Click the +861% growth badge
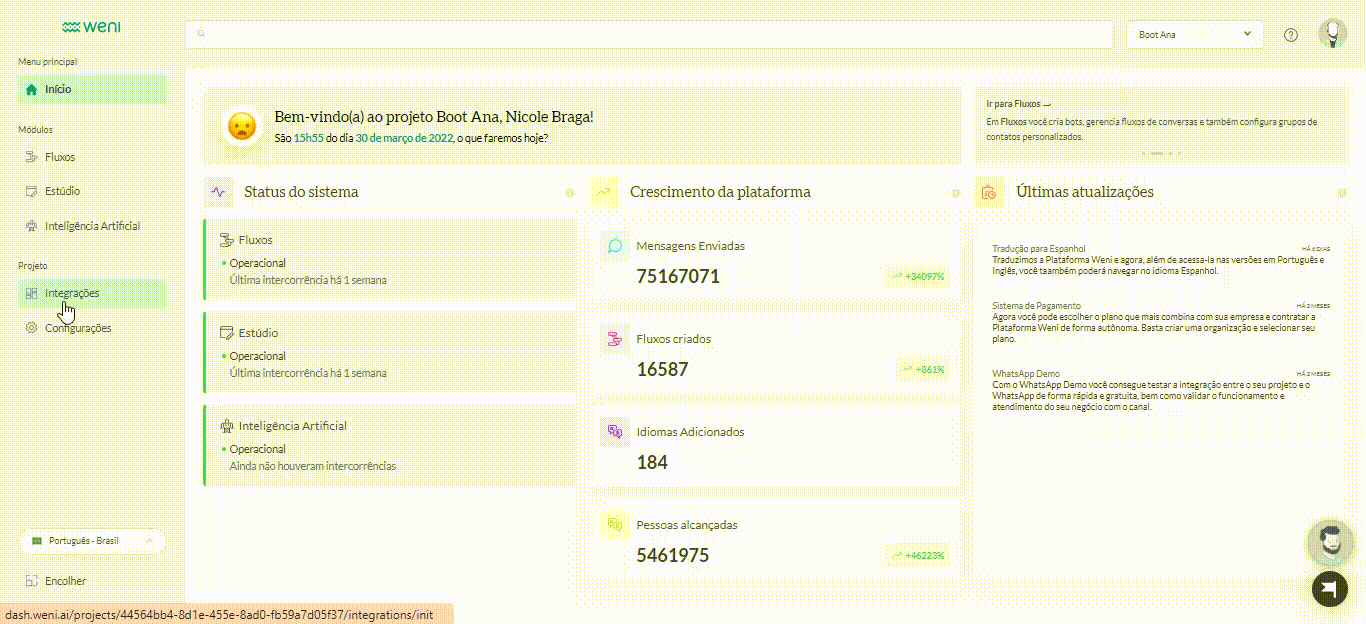This screenshot has height=624, width=1366. pyautogui.click(x=922, y=369)
